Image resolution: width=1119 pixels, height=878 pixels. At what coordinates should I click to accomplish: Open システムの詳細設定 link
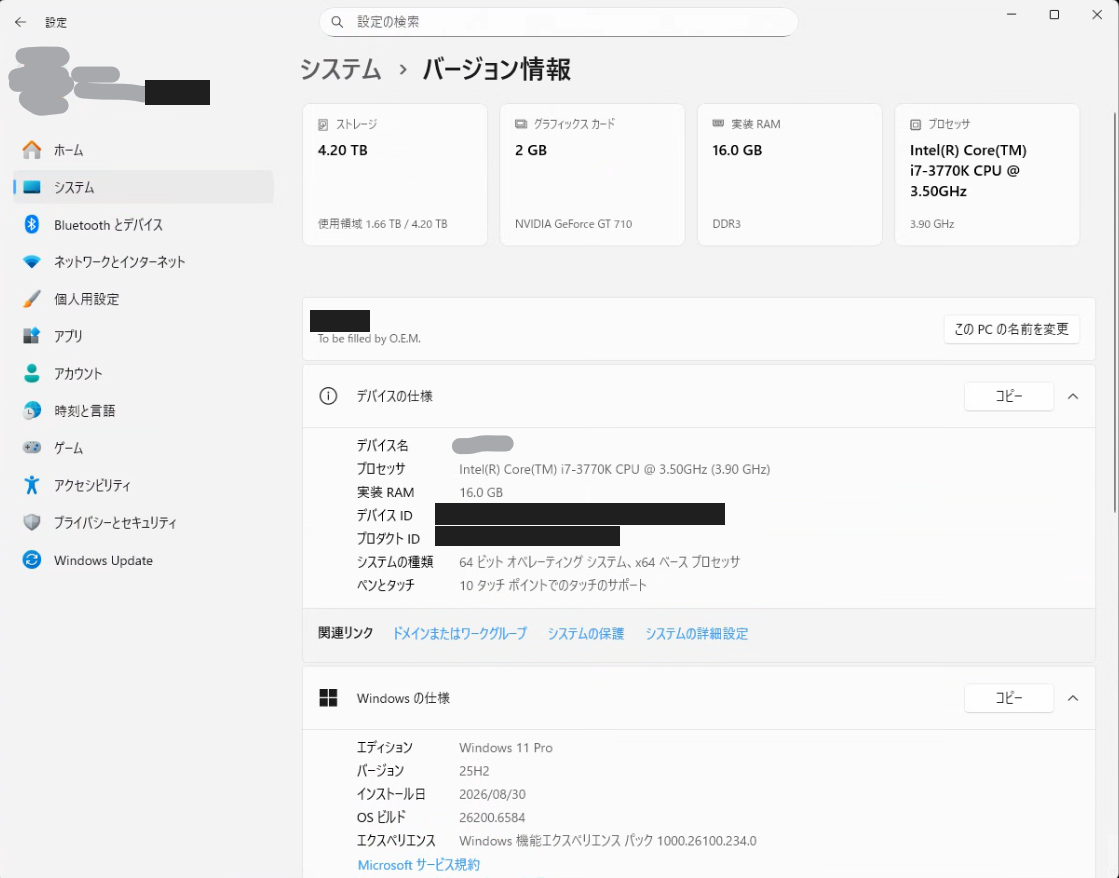697,633
